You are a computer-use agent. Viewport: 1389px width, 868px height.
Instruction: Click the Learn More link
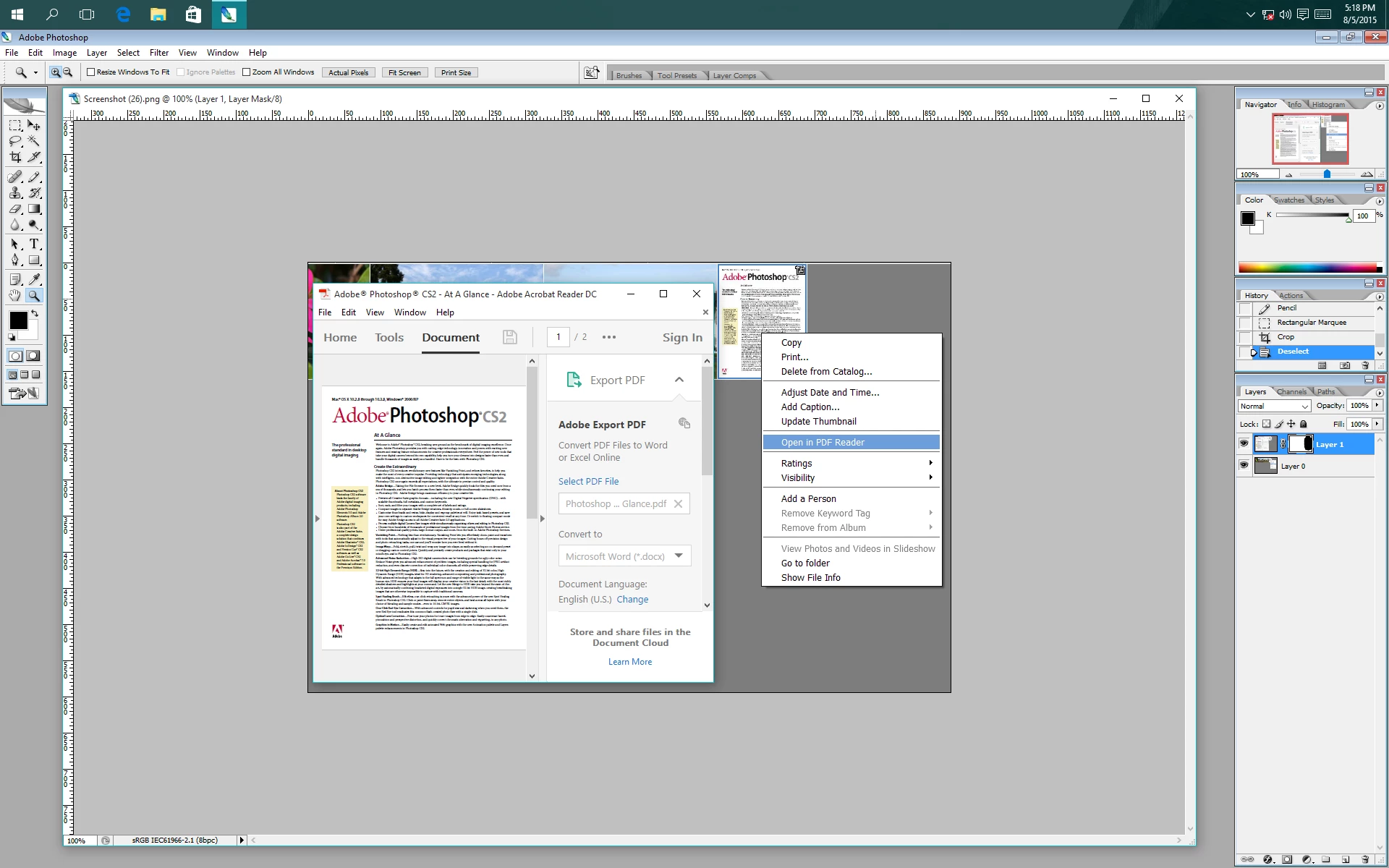click(x=629, y=661)
